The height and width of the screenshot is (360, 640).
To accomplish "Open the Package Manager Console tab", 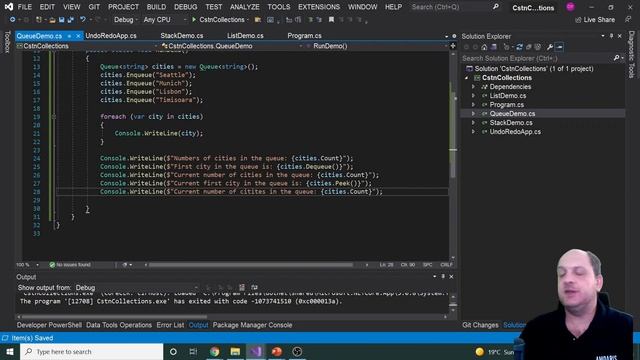I will [252, 325].
